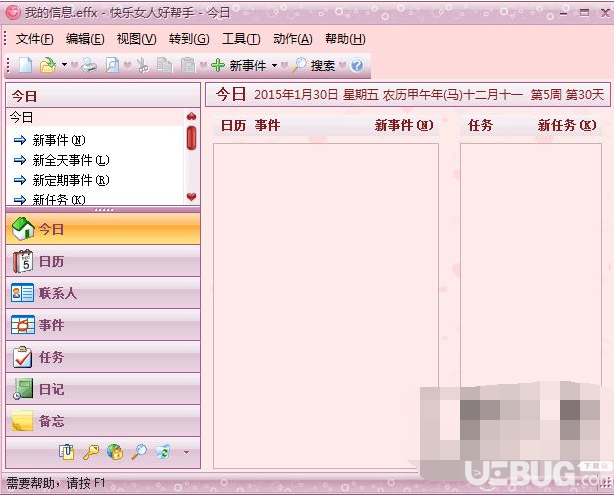This screenshot has height=495, width=614.
Task: Switch to the 今日 house navigation button
Action: coord(103,229)
